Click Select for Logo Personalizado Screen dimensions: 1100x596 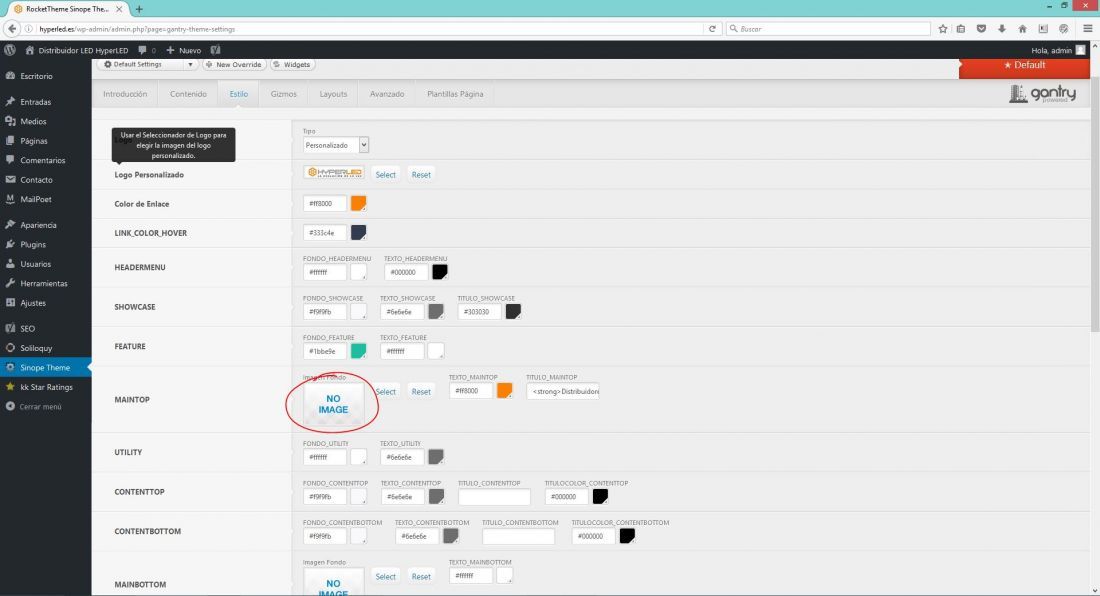coord(385,175)
